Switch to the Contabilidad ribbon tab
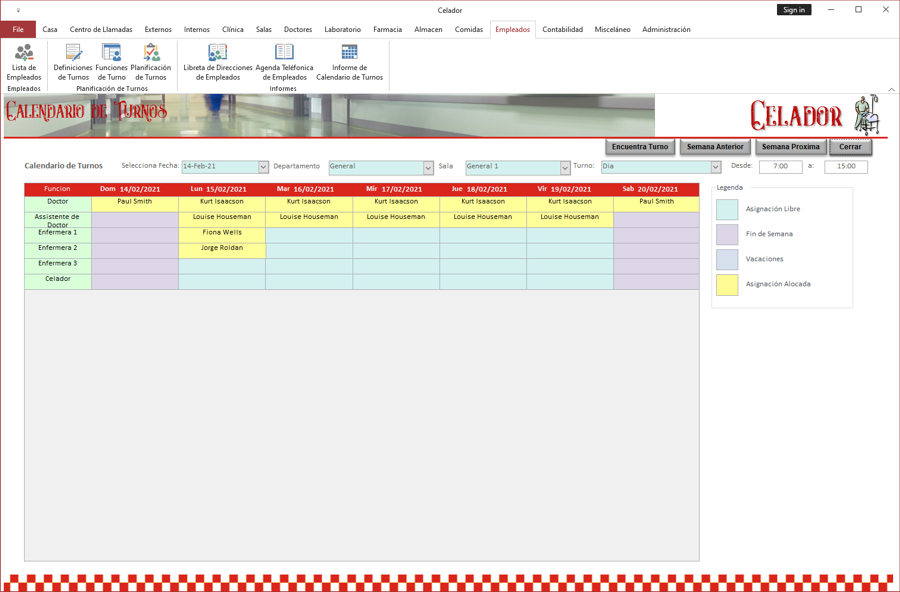The width and height of the screenshot is (900, 592). 562,29
